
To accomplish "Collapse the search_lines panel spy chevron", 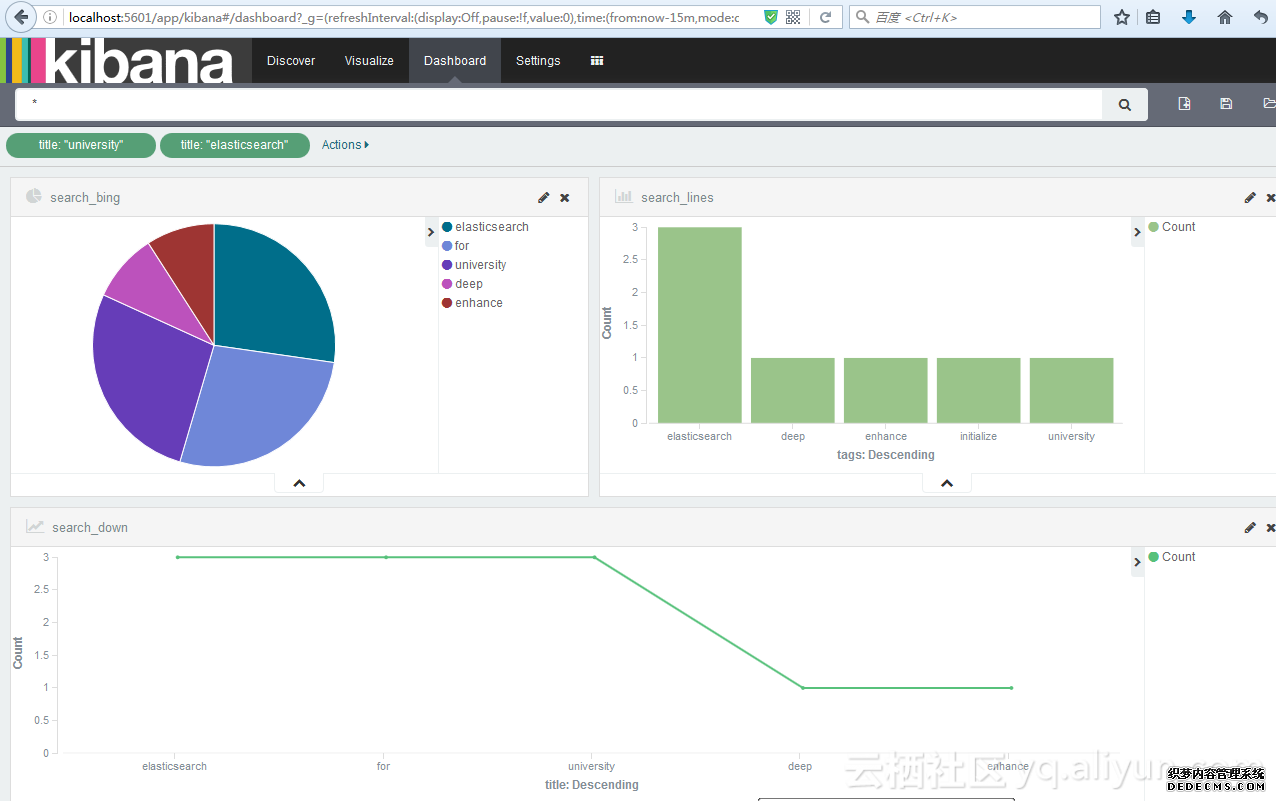I will click(x=947, y=484).
